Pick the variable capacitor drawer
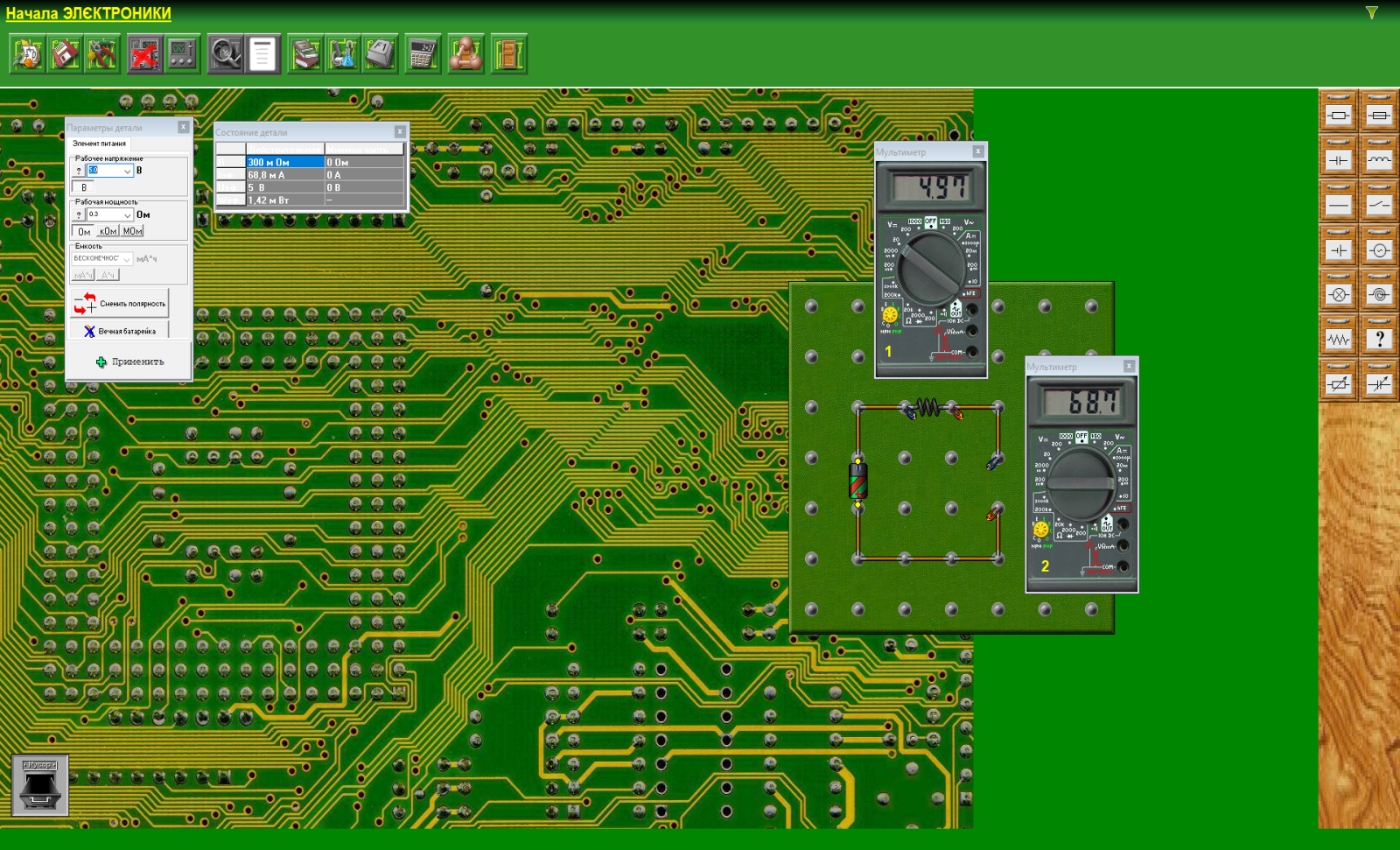The width and height of the screenshot is (1400, 850). (1379, 381)
